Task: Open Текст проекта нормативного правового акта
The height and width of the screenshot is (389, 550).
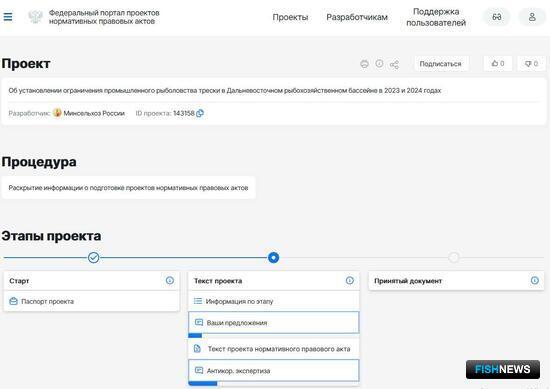Action: tap(274, 349)
